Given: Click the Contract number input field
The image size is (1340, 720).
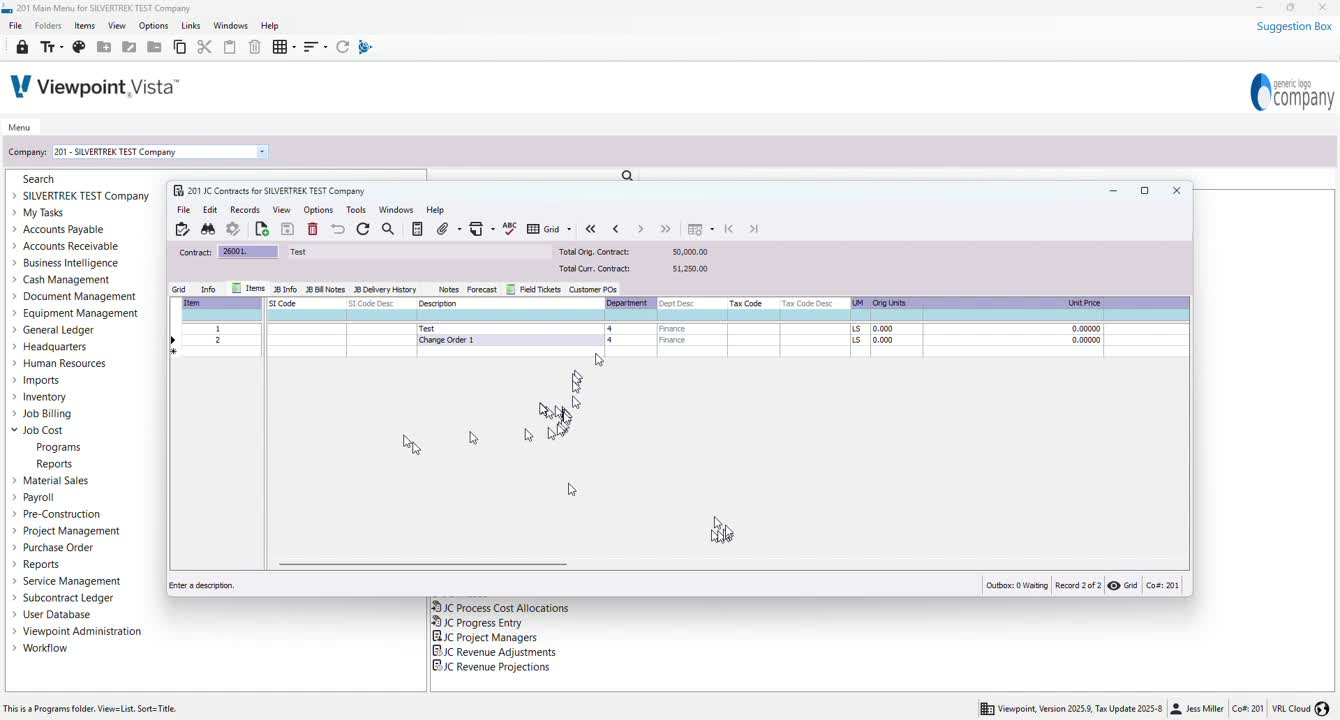Looking at the screenshot, I should (x=249, y=252).
